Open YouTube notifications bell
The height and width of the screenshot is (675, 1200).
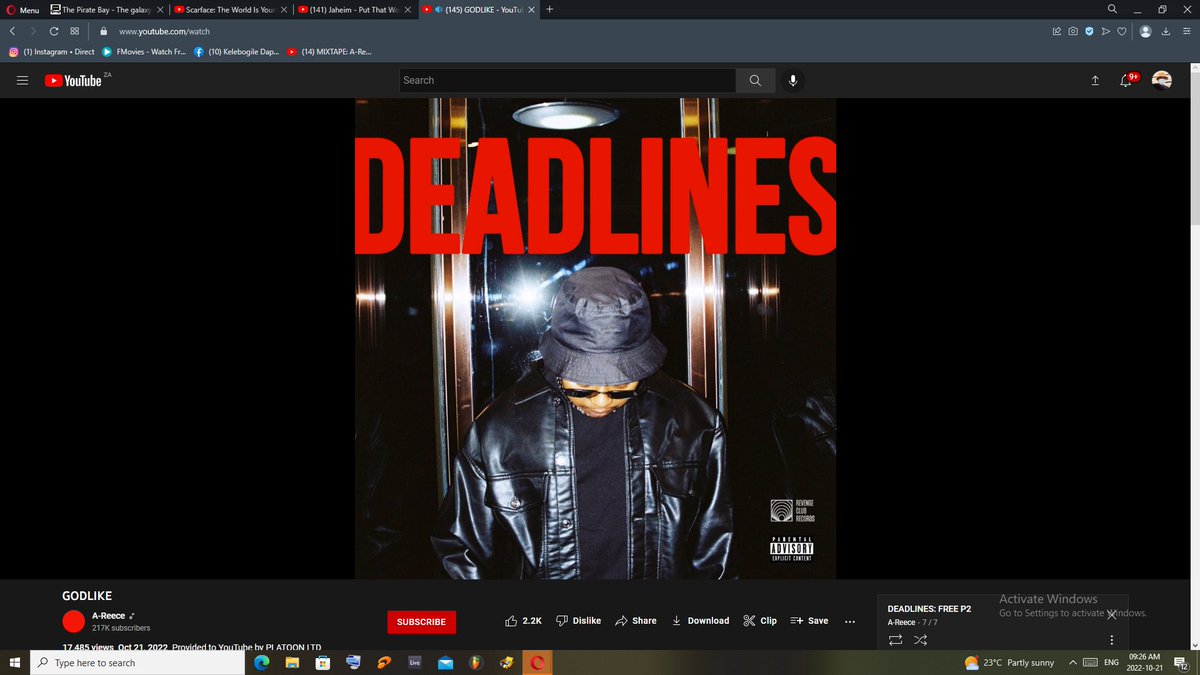[1126, 80]
